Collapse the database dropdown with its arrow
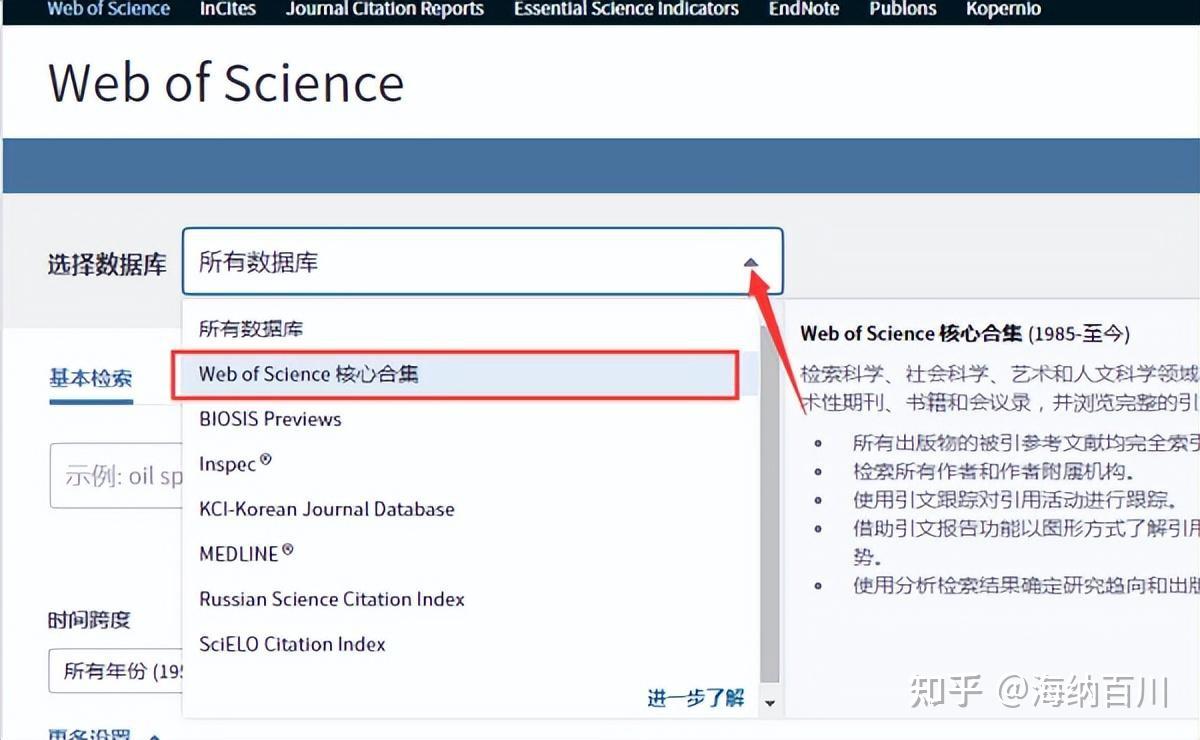This screenshot has width=1200, height=740. pyautogui.click(x=750, y=260)
